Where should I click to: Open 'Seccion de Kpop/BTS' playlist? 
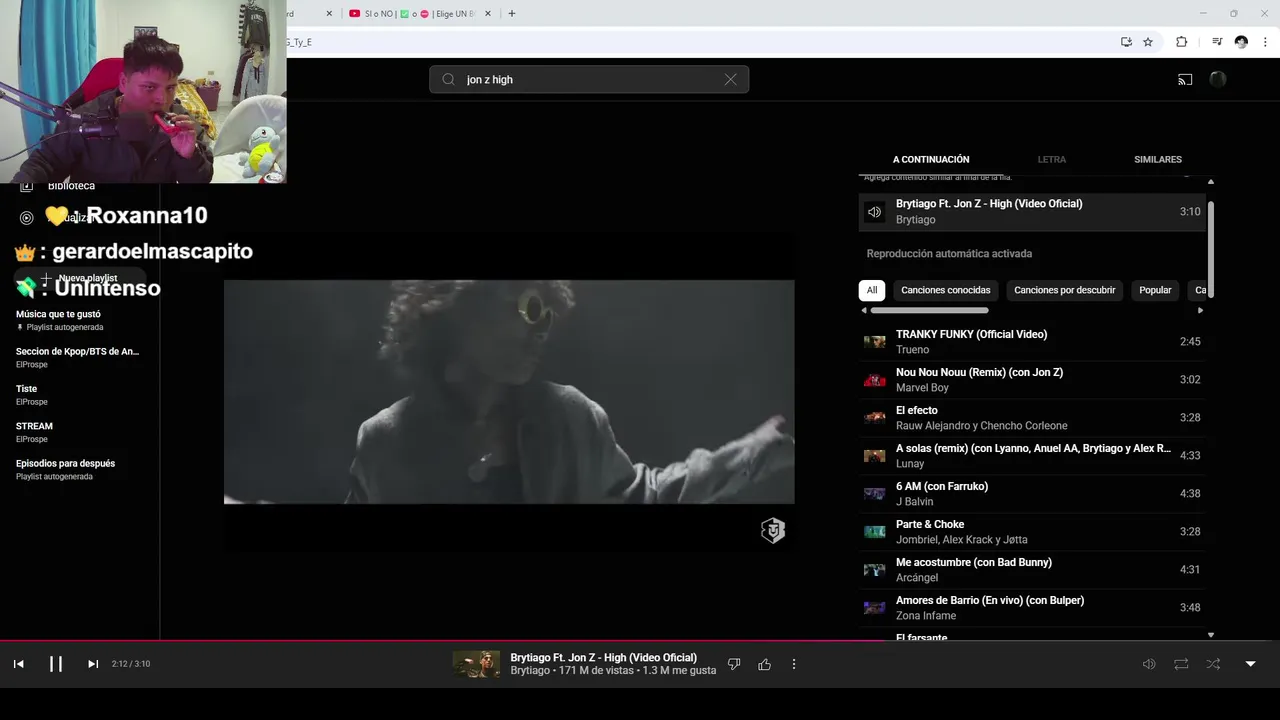pyautogui.click(x=80, y=358)
